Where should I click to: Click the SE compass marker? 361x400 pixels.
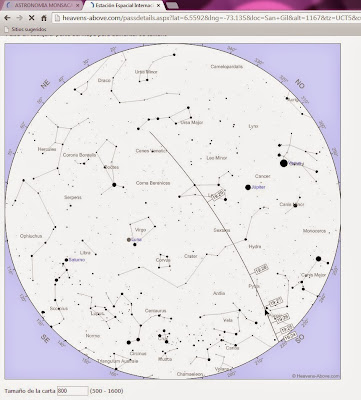click(46, 338)
